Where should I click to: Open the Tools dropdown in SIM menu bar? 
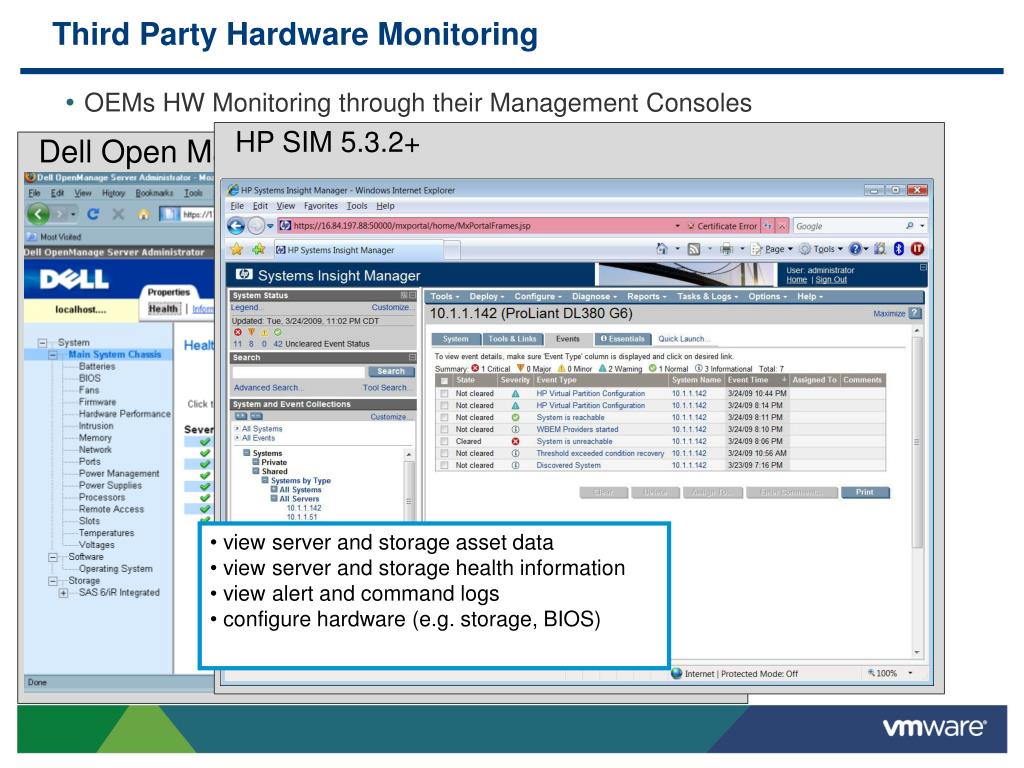[445, 296]
